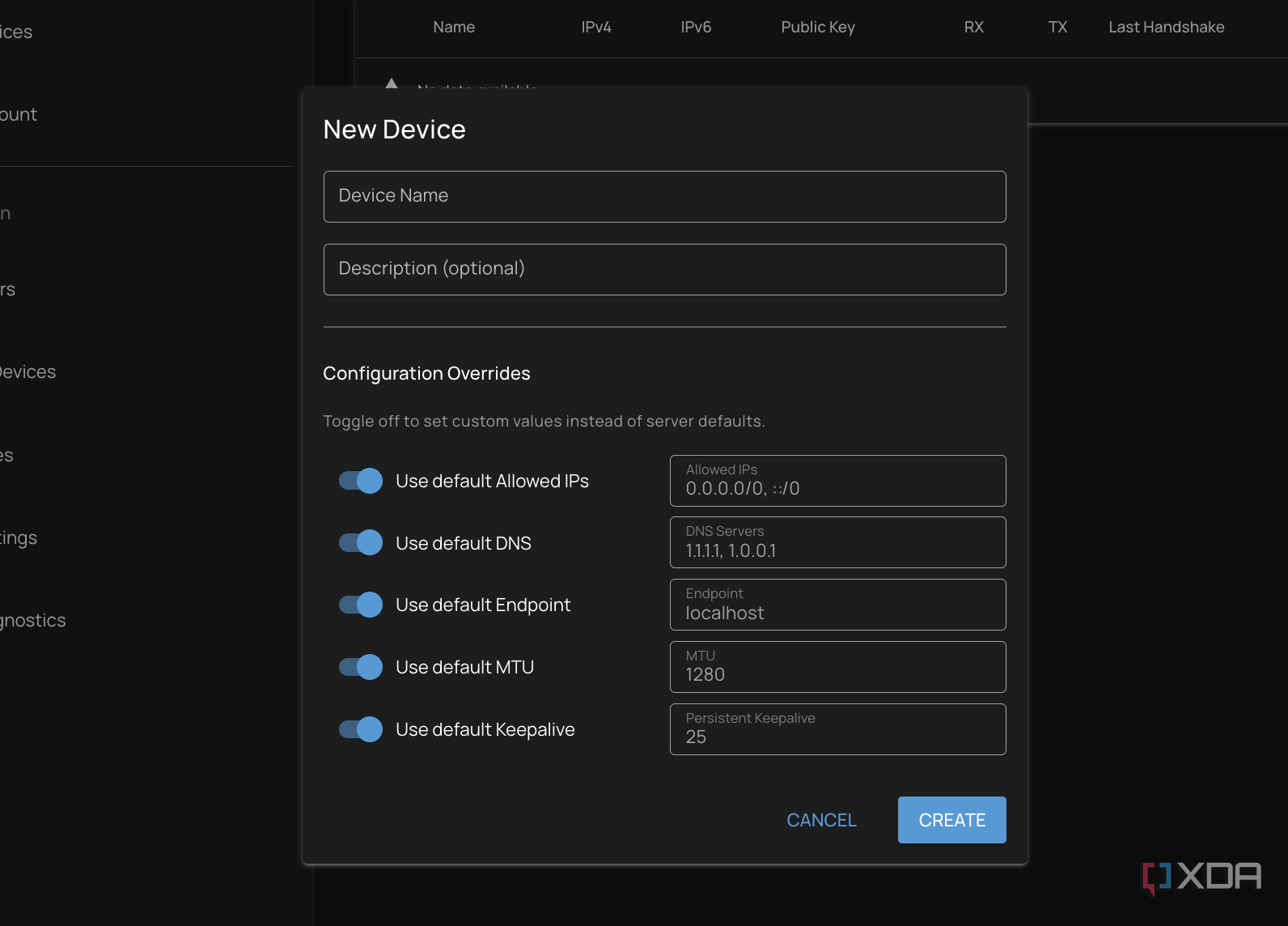Select the Allowed IPs value field
Viewport: 1288px width, 926px height.
pyautogui.click(x=837, y=481)
